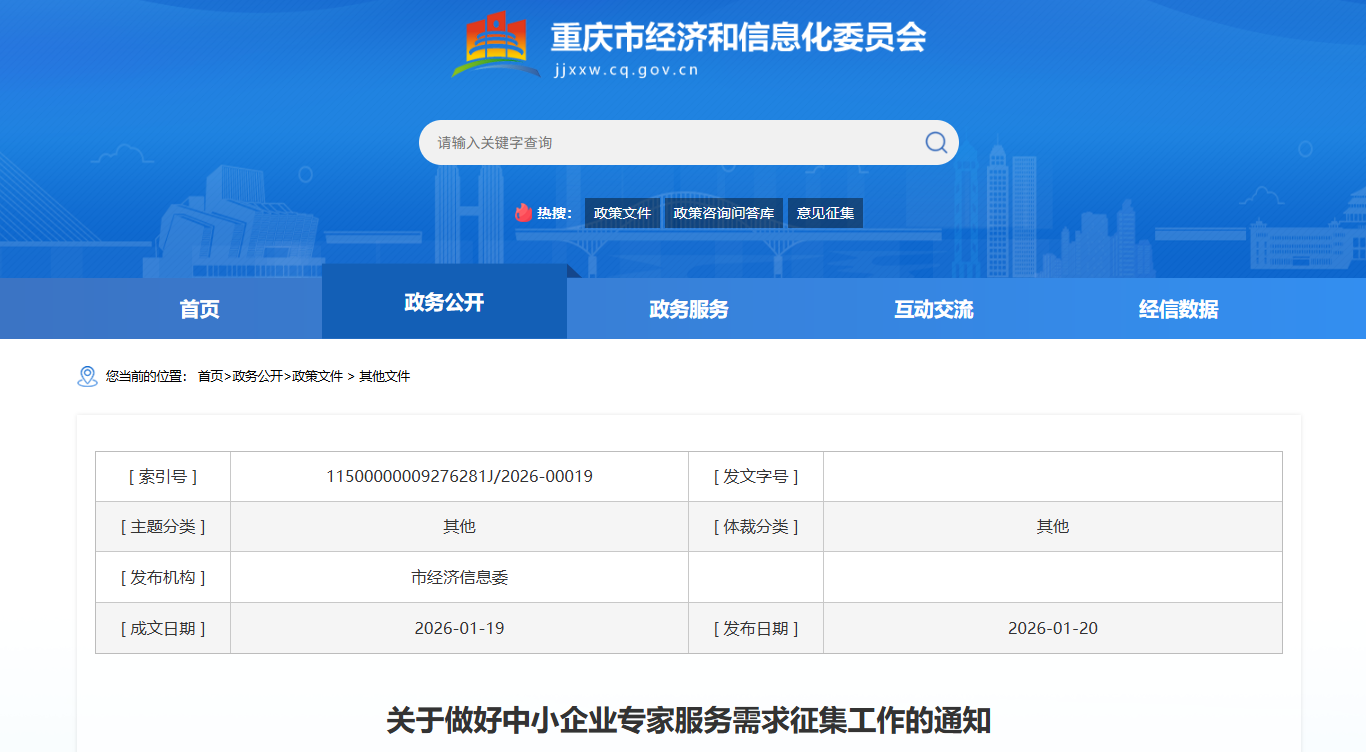Image resolution: width=1366 pixels, height=752 pixels.
Task: Select the 意见征集 hot search tag
Action: tap(826, 213)
